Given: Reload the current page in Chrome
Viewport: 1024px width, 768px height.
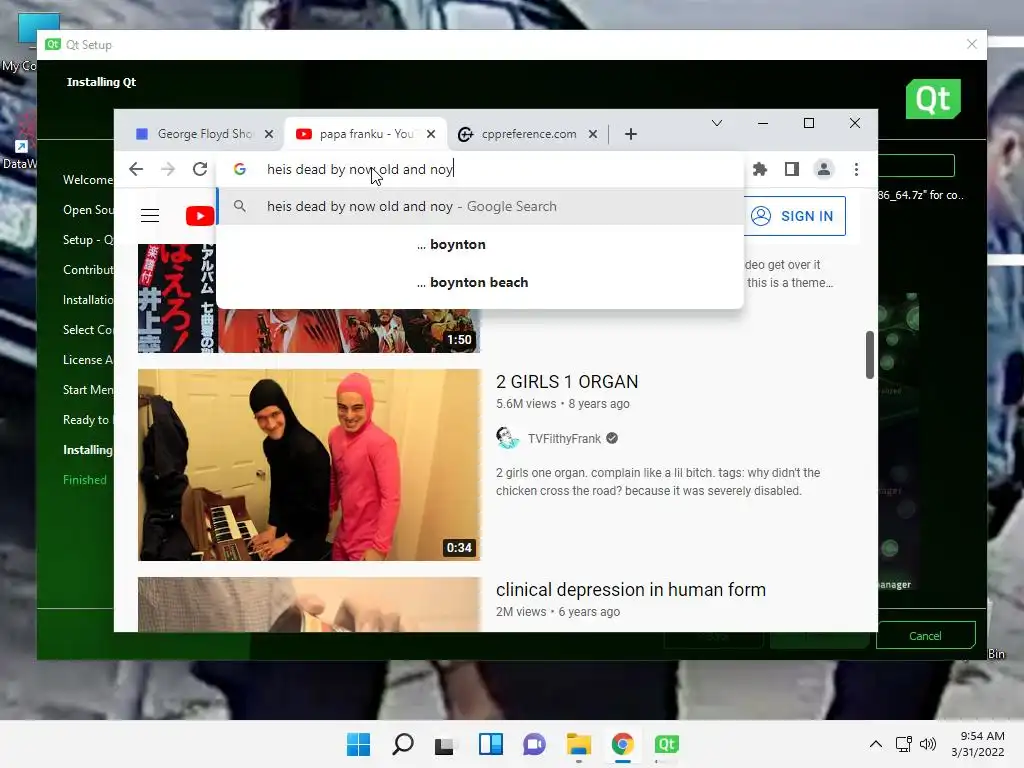Looking at the screenshot, I should point(200,170).
